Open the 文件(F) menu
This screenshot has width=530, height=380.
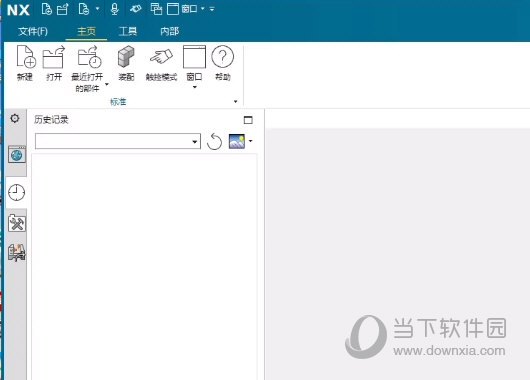tap(33, 31)
